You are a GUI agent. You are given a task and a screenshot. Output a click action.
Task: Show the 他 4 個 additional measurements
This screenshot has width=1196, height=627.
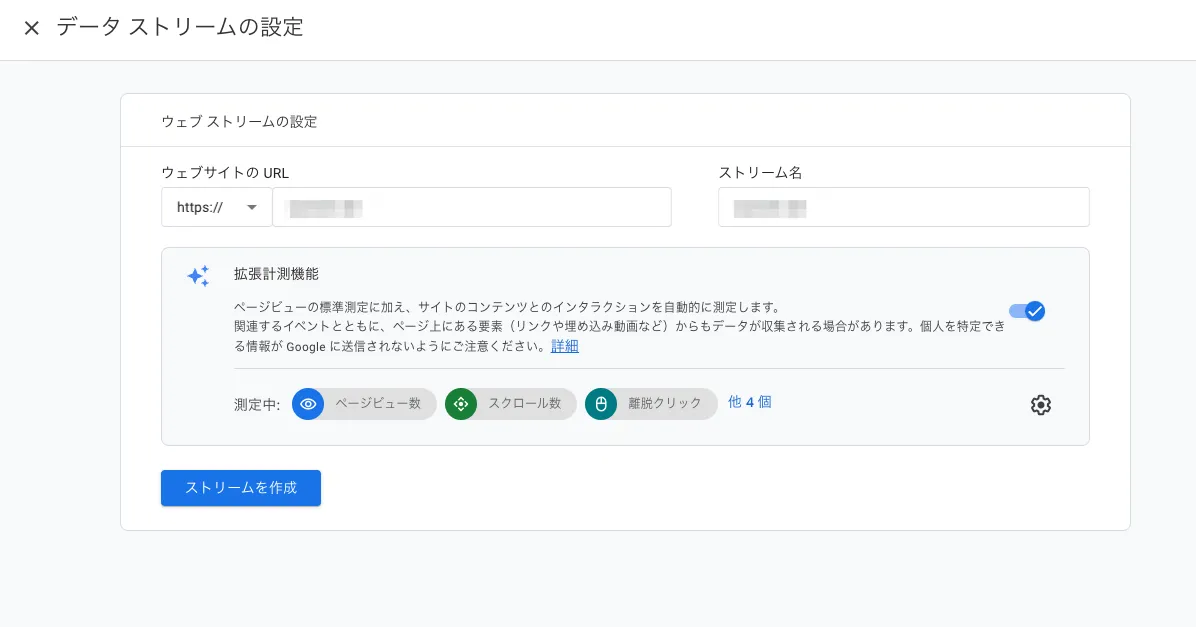[x=749, y=402]
